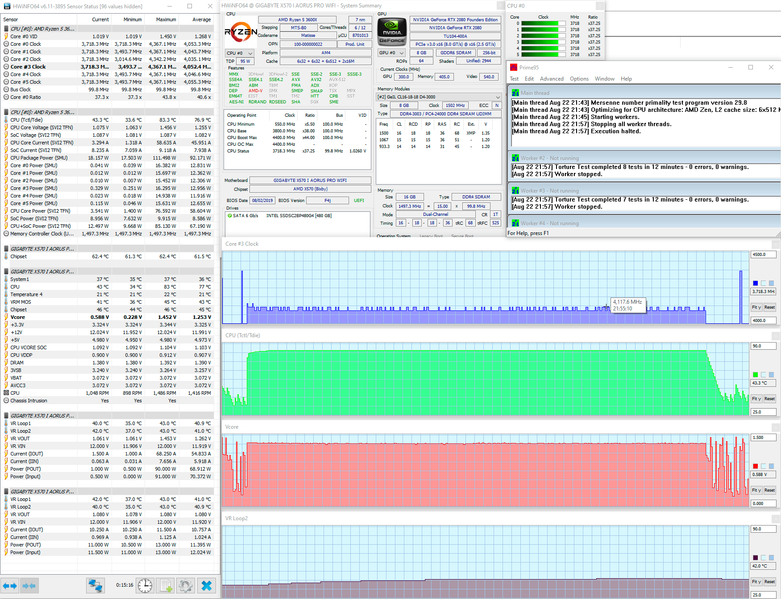
Task: Collapse the GIGABYTE group above the Chipset 62.4 °C row
Action: [5, 248]
